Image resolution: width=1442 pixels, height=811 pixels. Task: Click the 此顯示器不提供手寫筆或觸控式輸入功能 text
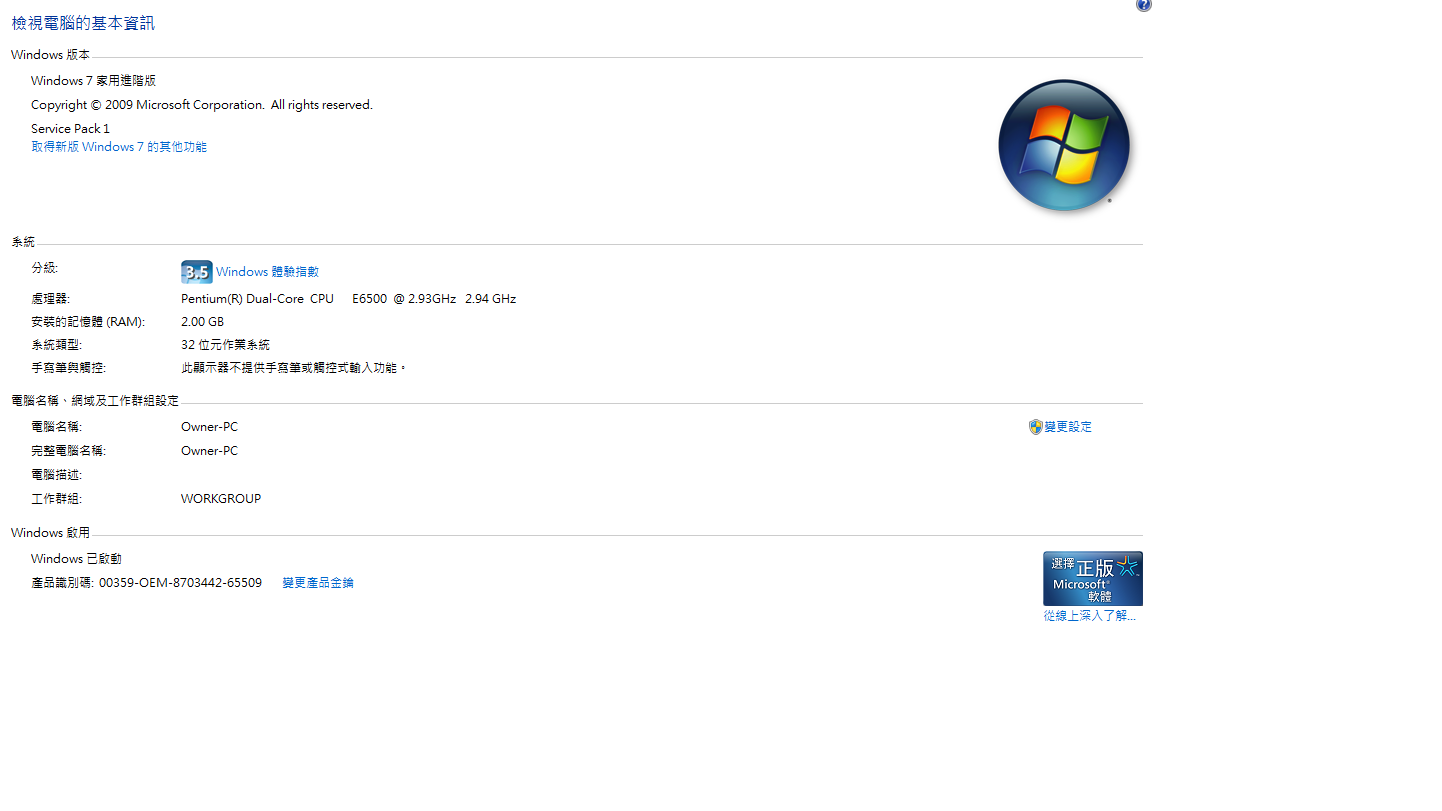(x=294, y=368)
